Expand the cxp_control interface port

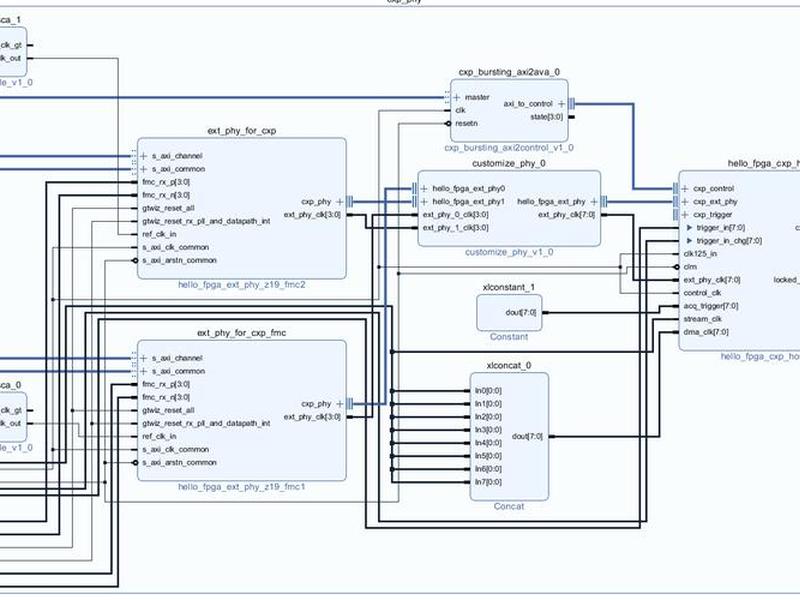tap(685, 188)
